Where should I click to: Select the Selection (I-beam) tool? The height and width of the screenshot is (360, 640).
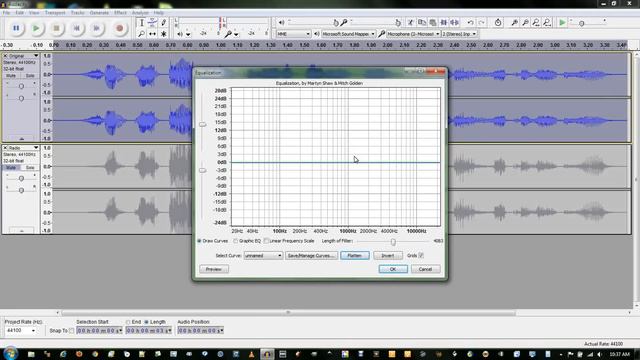[142, 22]
